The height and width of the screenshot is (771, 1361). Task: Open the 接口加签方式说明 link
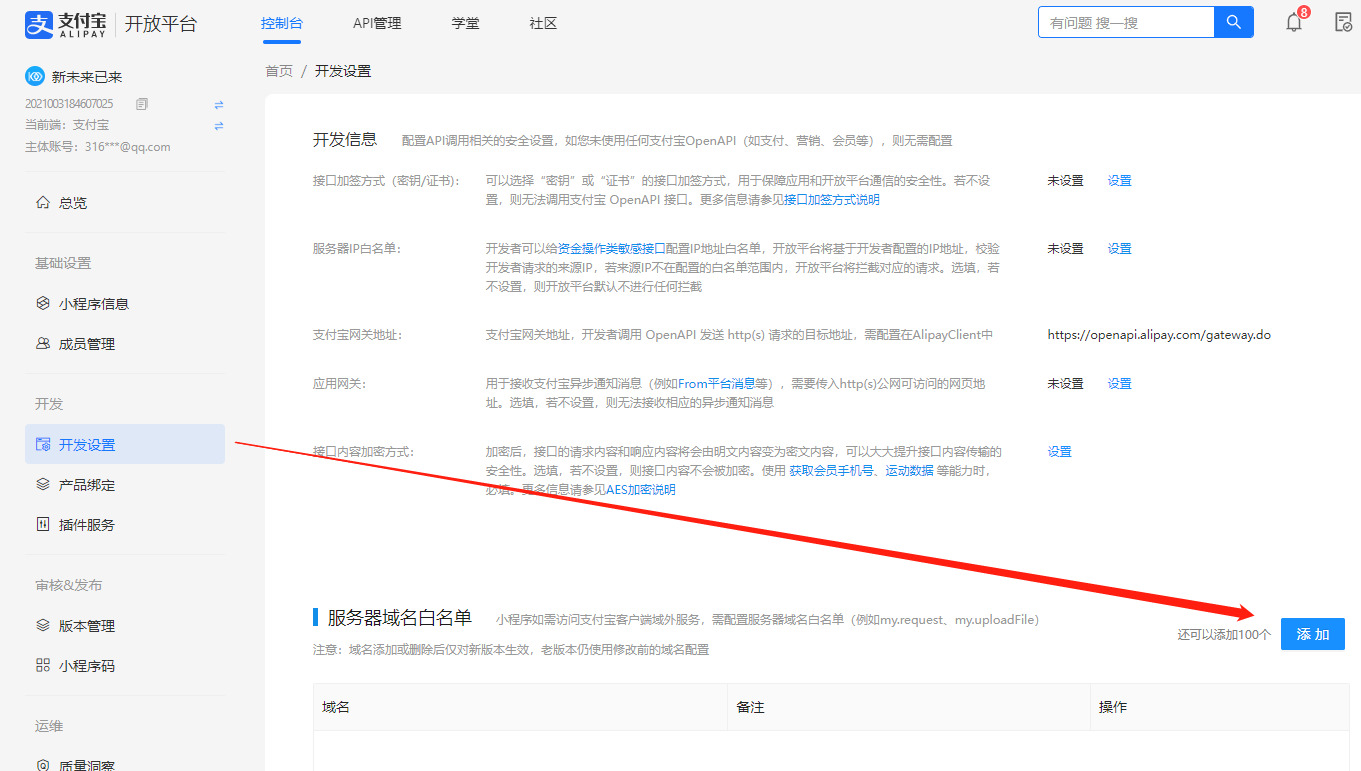tap(832, 200)
